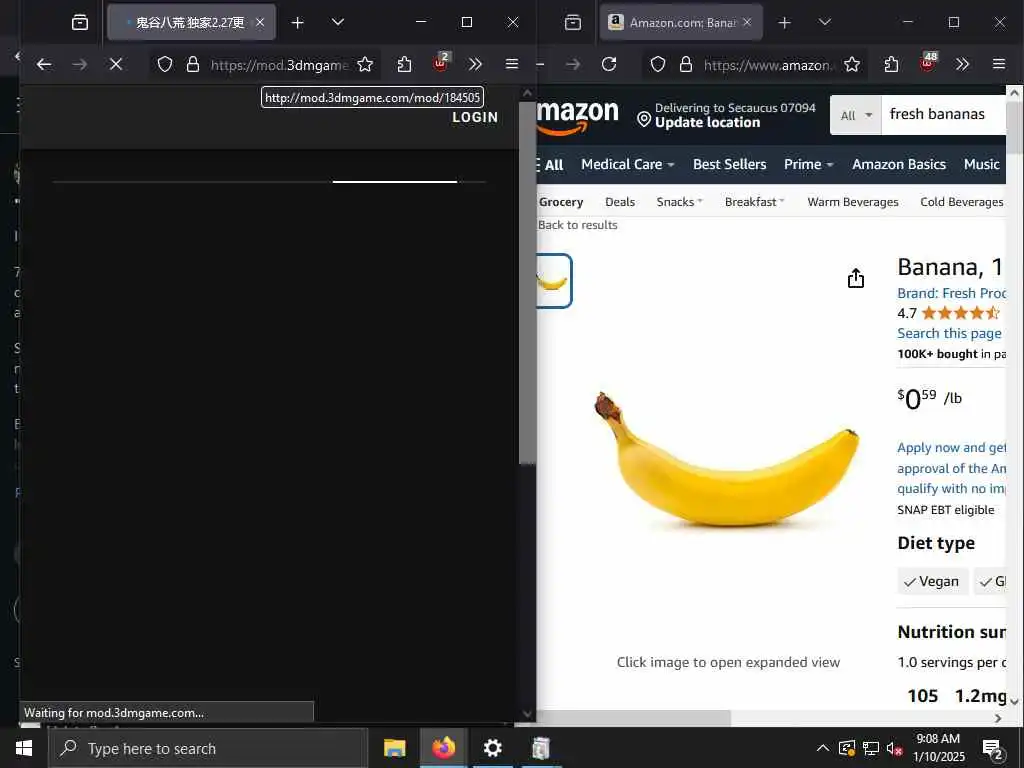Open Firefox View in the 3dmgame window

point(80,22)
